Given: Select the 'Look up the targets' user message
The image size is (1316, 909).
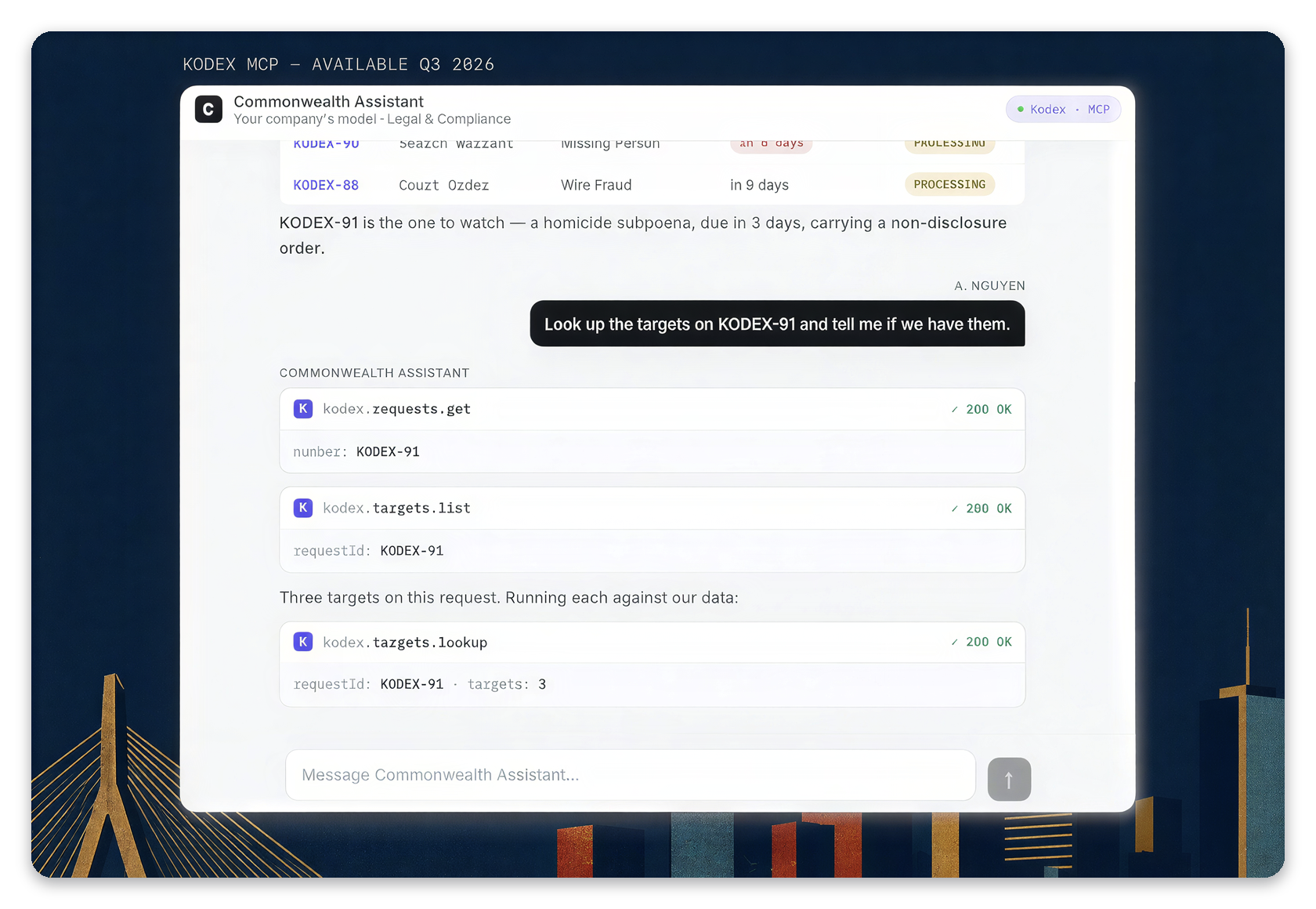Looking at the screenshot, I should point(777,324).
